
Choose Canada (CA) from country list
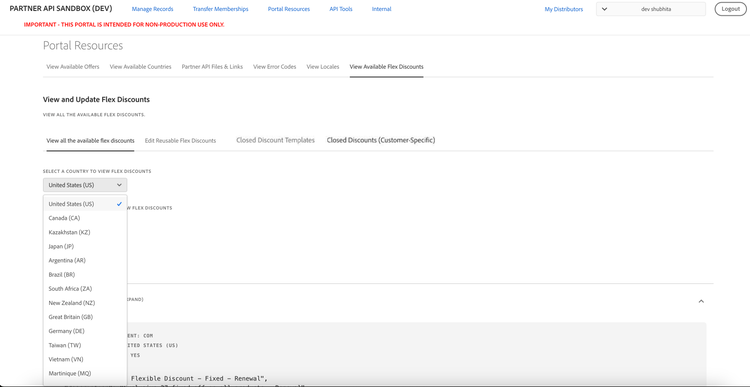click(85, 218)
